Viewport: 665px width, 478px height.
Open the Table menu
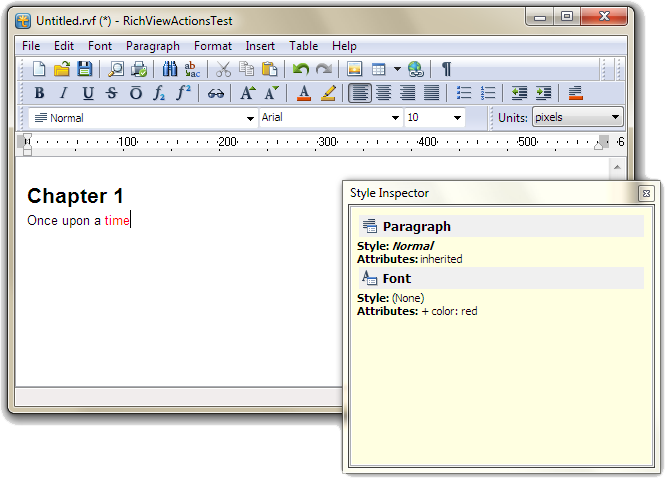(303, 46)
